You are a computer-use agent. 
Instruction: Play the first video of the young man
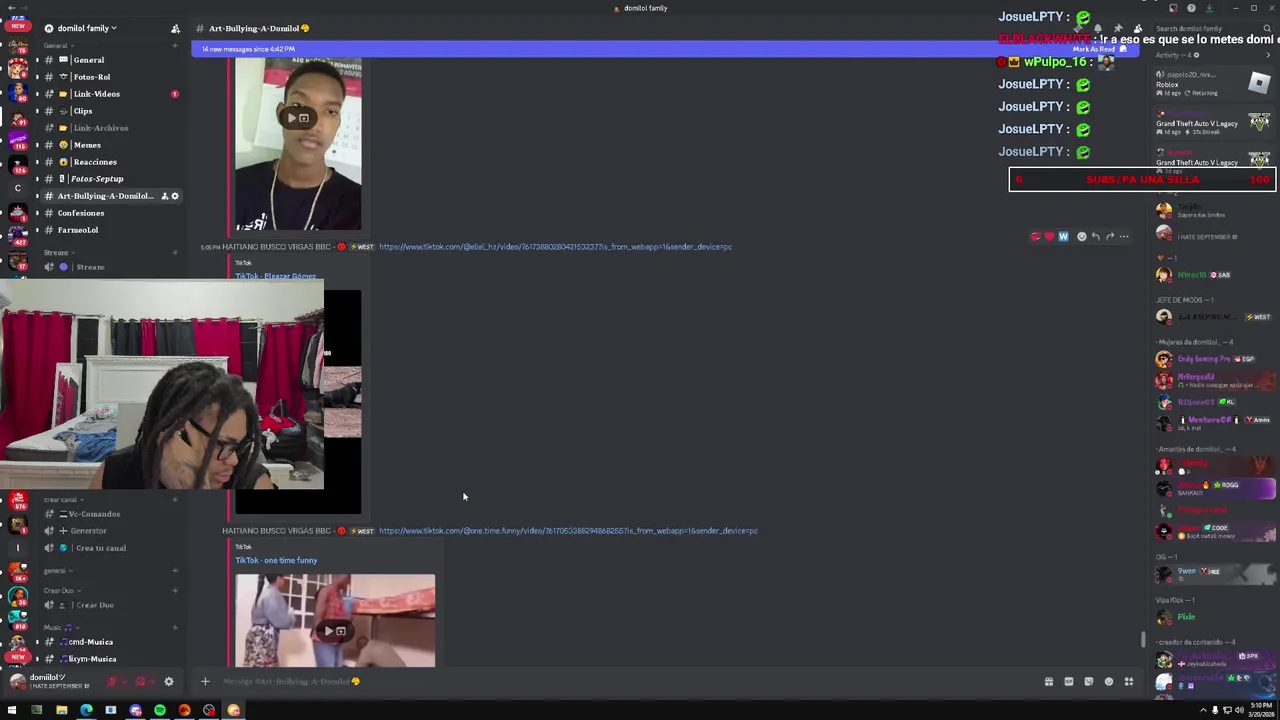(x=292, y=118)
